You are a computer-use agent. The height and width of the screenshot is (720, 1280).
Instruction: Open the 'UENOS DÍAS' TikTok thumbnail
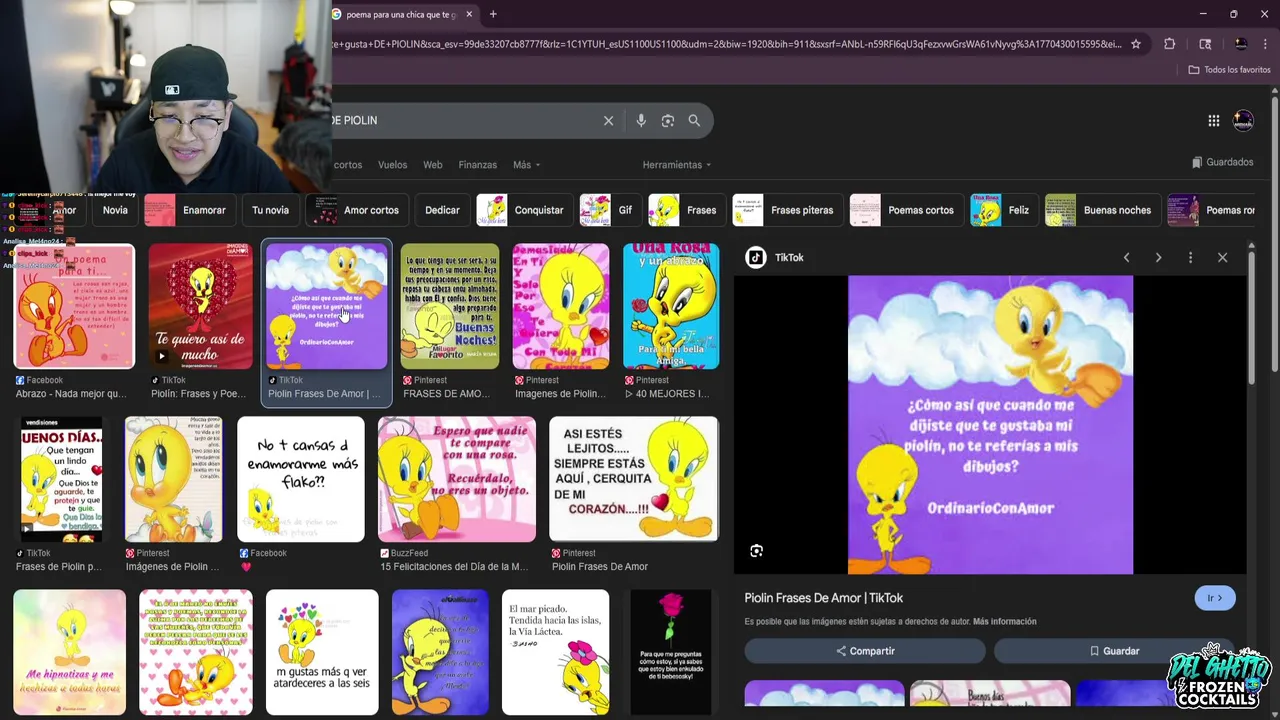point(62,480)
